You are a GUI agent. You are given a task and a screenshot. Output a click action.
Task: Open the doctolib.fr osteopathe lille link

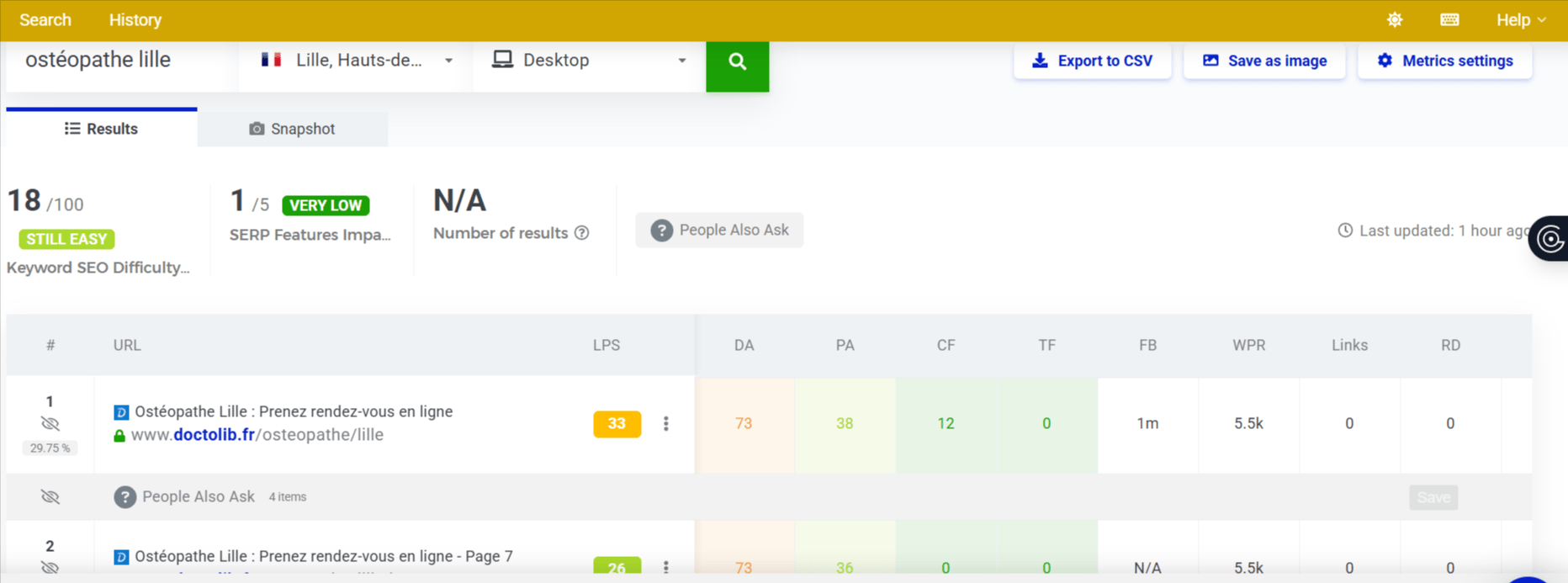click(x=257, y=435)
